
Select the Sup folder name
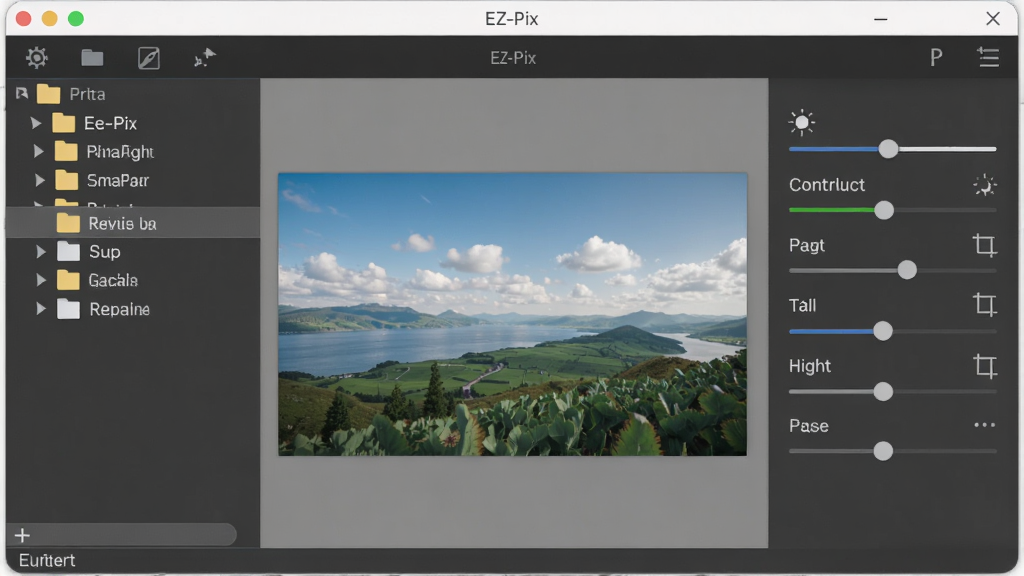tap(104, 251)
